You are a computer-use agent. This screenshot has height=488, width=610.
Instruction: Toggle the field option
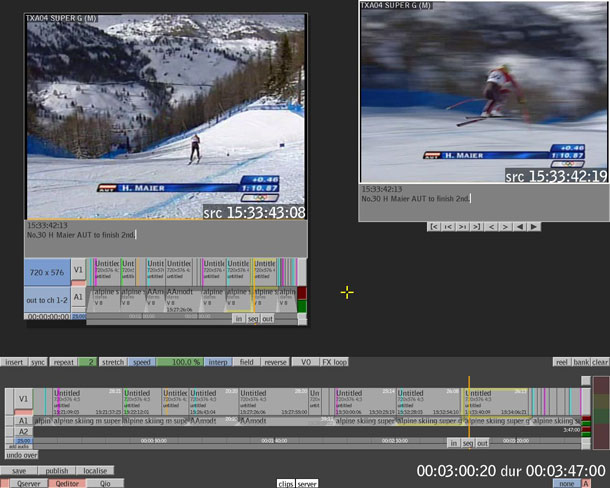(246, 362)
